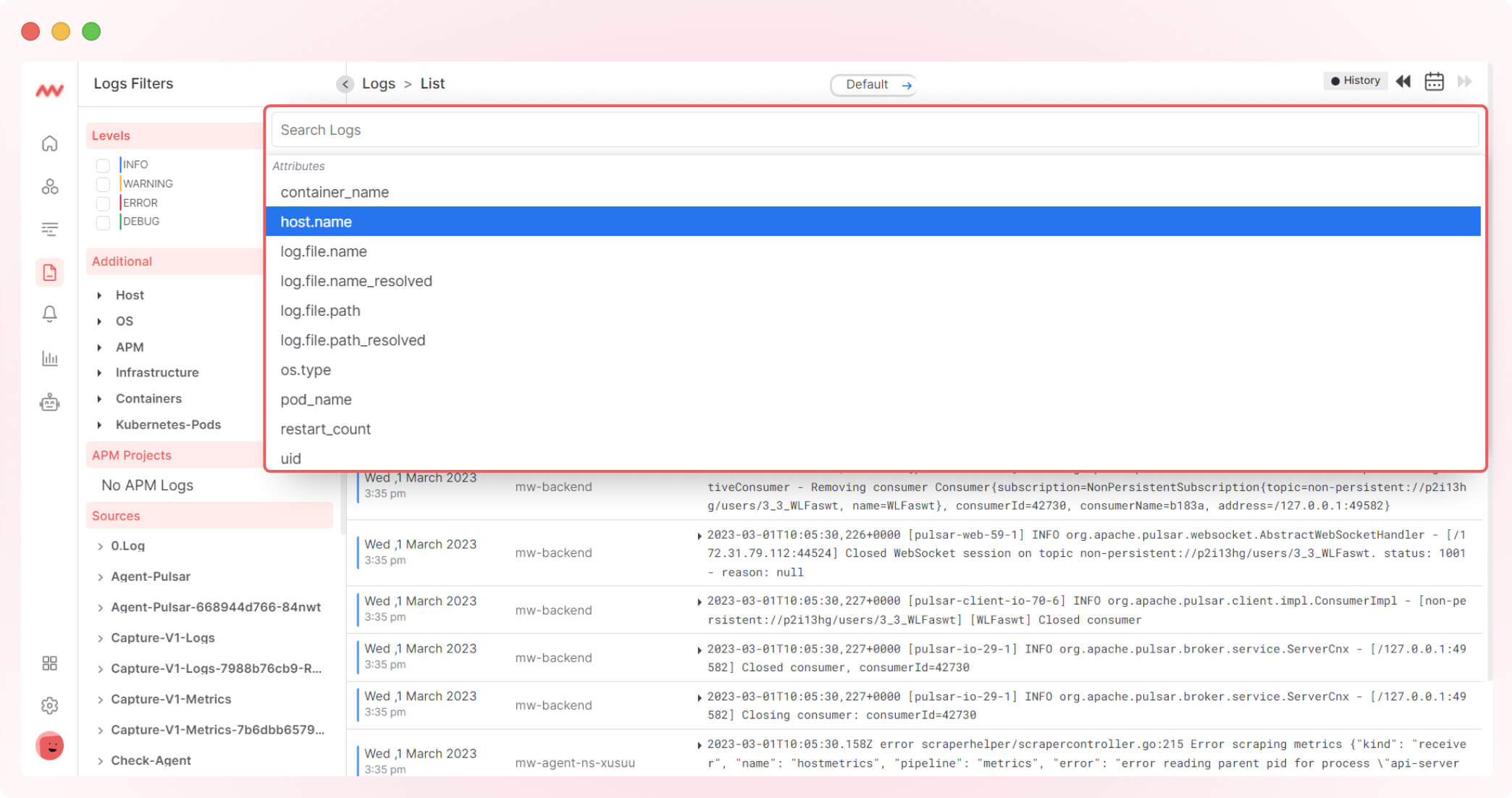Toggle the DEBUG level checkbox
The width and height of the screenshot is (1512, 798).
103,222
